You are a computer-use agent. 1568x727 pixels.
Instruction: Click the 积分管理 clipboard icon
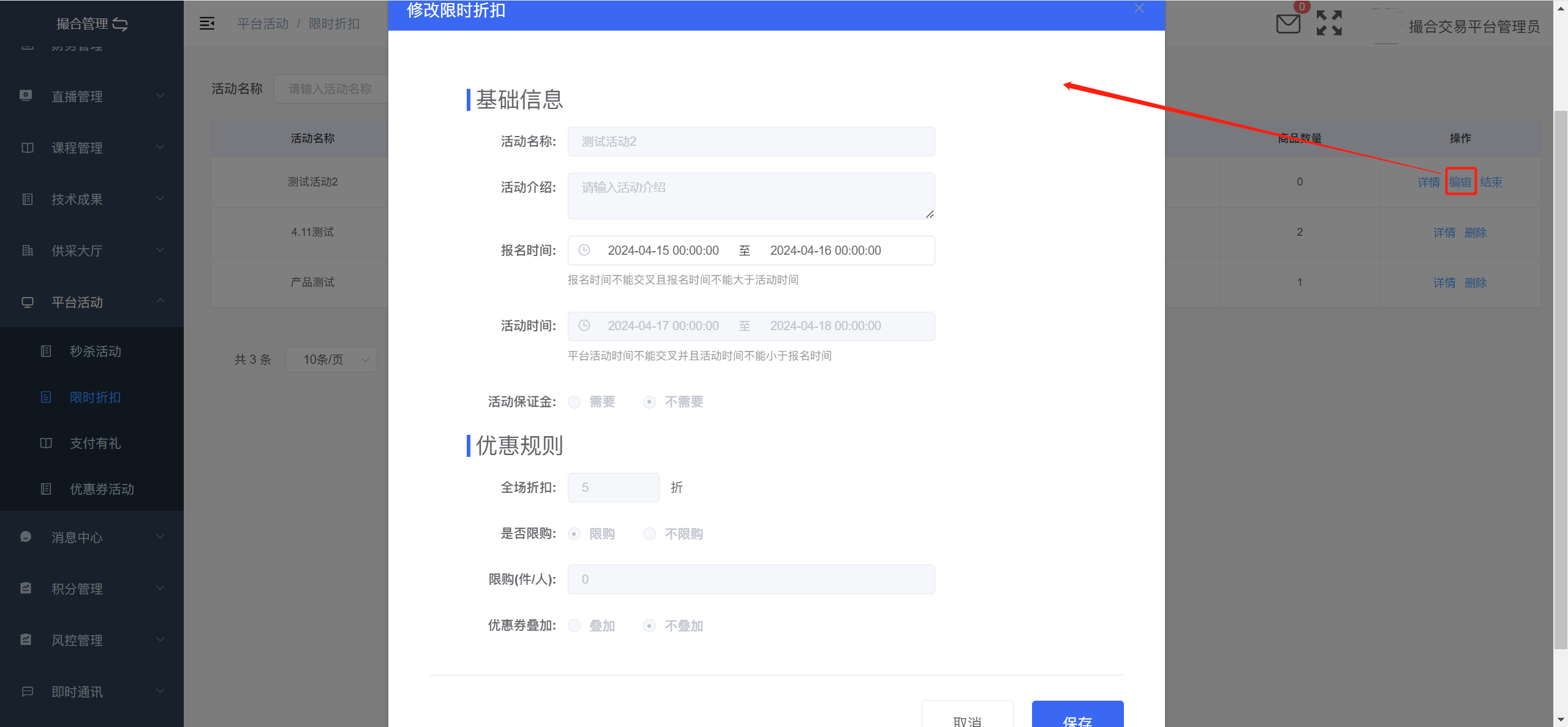[x=26, y=588]
